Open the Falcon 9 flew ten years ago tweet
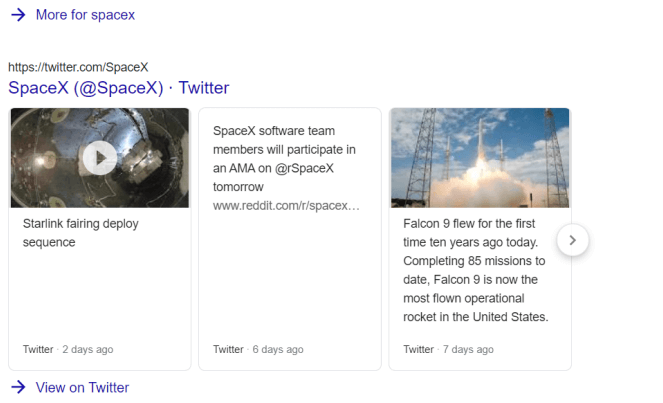Viewport: 663px width, 403px height. click(476, 270)
